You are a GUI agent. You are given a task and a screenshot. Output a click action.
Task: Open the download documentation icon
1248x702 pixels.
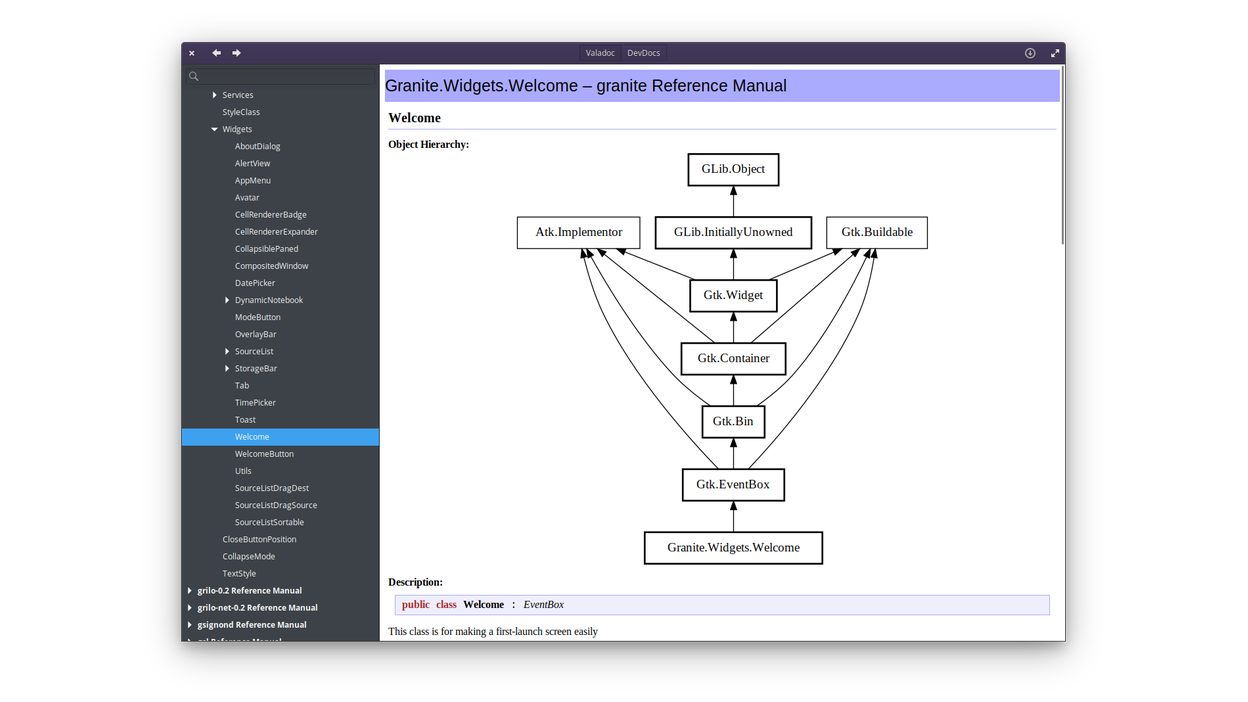point(1030,53)
